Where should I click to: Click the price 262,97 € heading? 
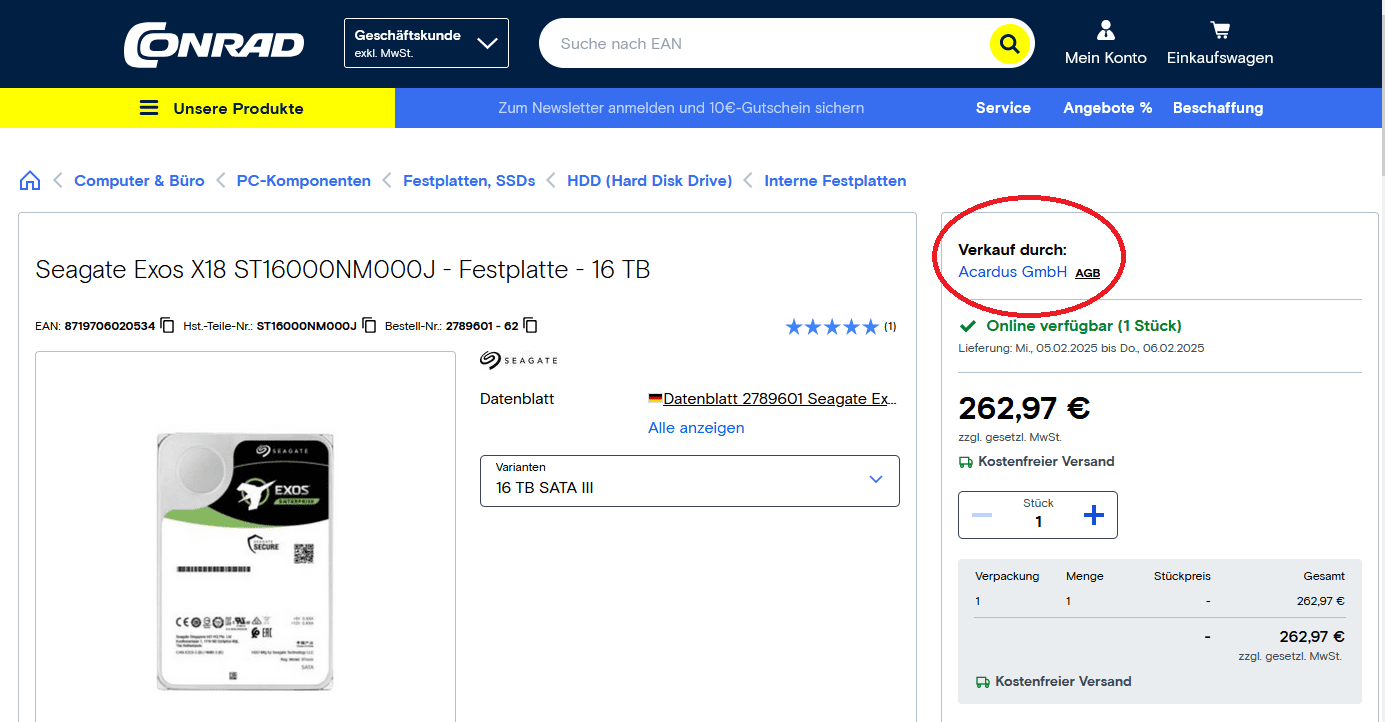pos(1024,408)
